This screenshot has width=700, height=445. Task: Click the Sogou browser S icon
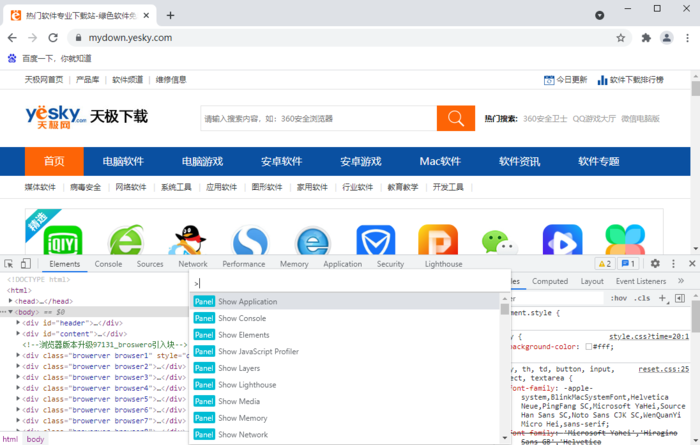pos(250,241)
